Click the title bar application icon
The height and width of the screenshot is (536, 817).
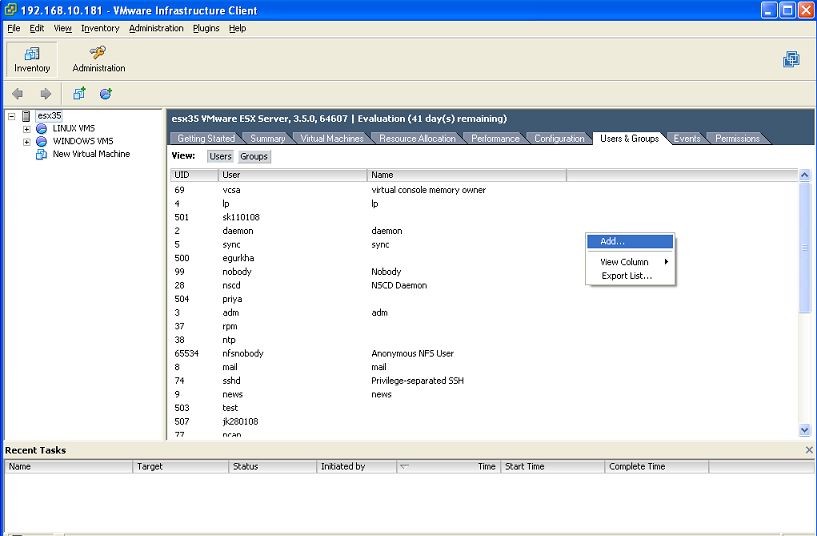pos(10,10)
